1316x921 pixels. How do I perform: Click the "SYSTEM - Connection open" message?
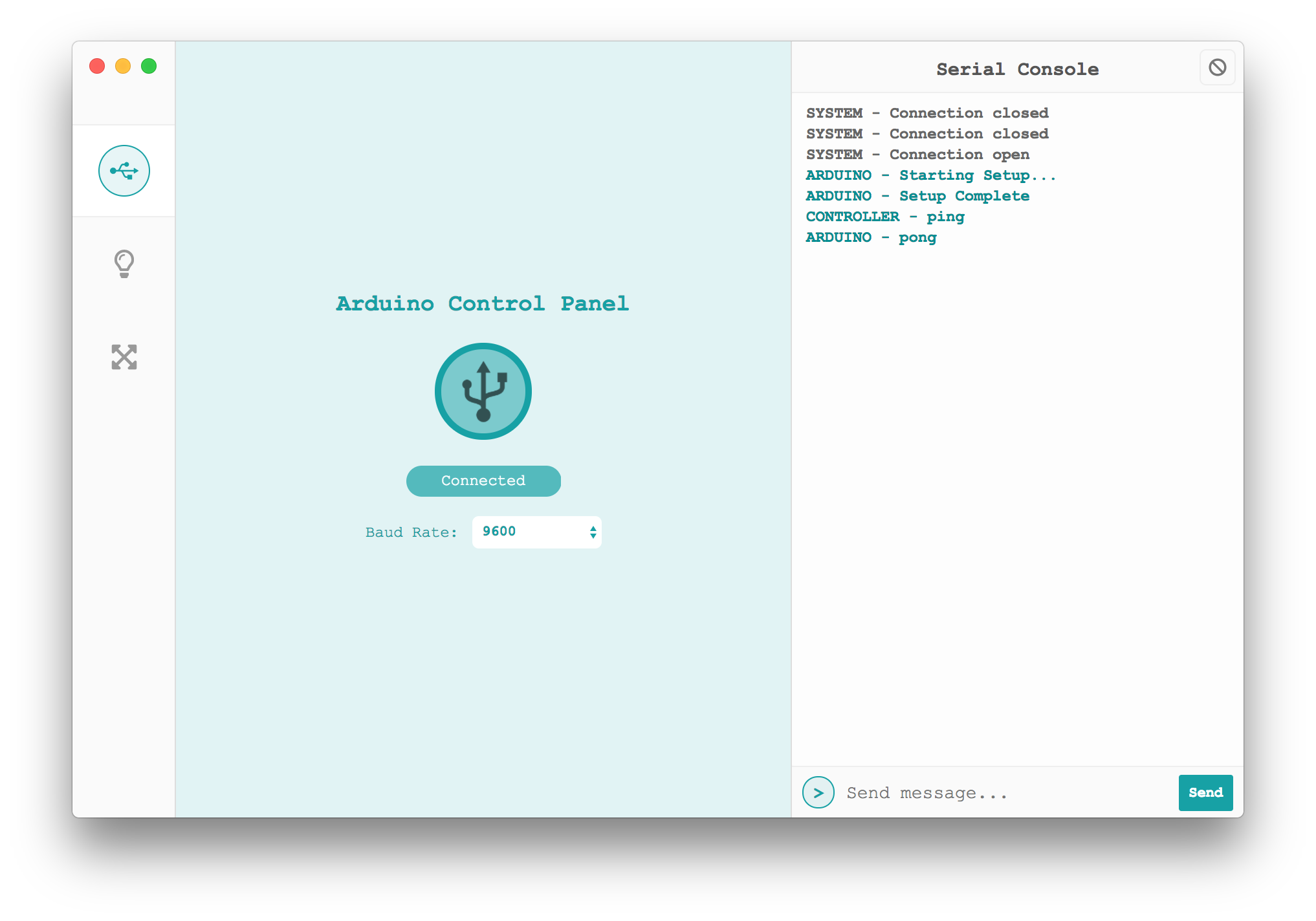tap(917, 155)
